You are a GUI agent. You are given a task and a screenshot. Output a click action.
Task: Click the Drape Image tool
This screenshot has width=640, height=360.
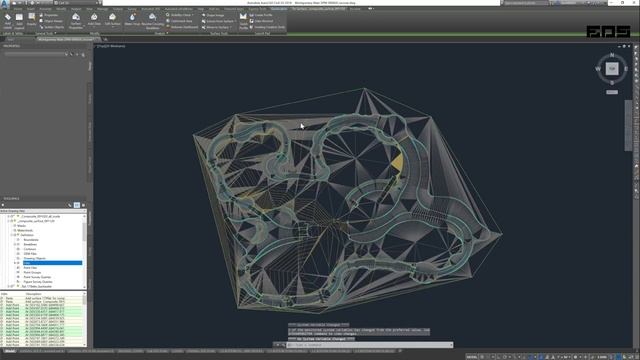pyautogui.click(x=213, y=15)
